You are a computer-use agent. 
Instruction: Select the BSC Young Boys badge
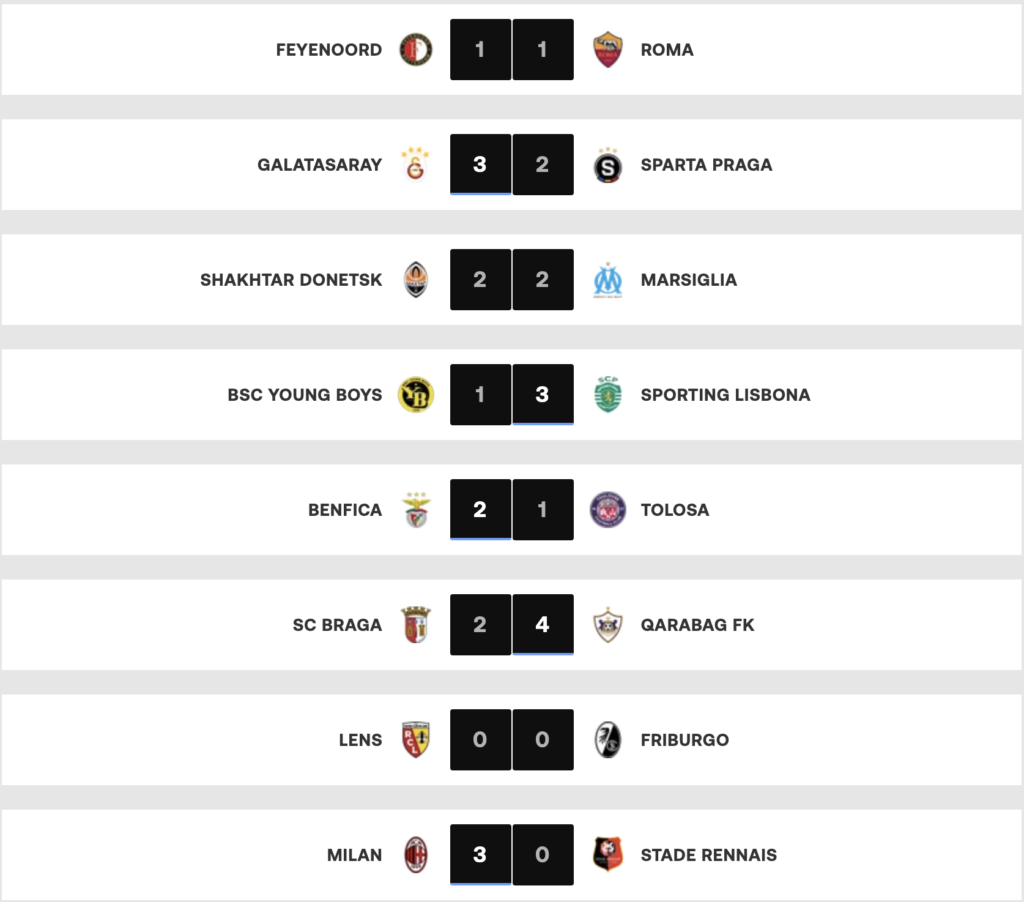pyautogui.click(x=416, y=395)
